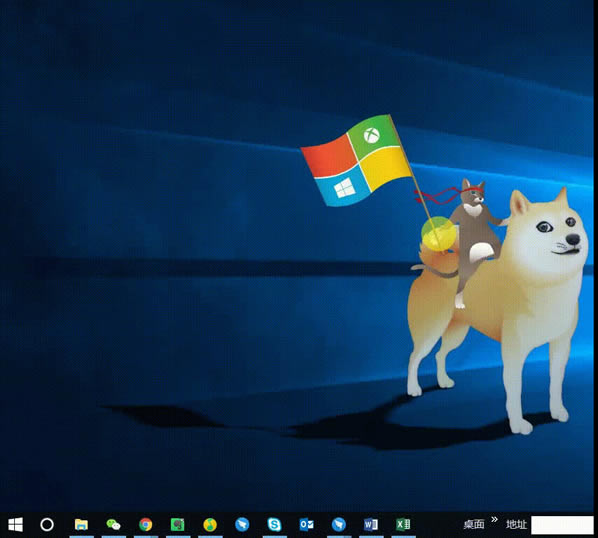
Task: Open Microsoft Word from taskbar
Action: click(371, 525)
